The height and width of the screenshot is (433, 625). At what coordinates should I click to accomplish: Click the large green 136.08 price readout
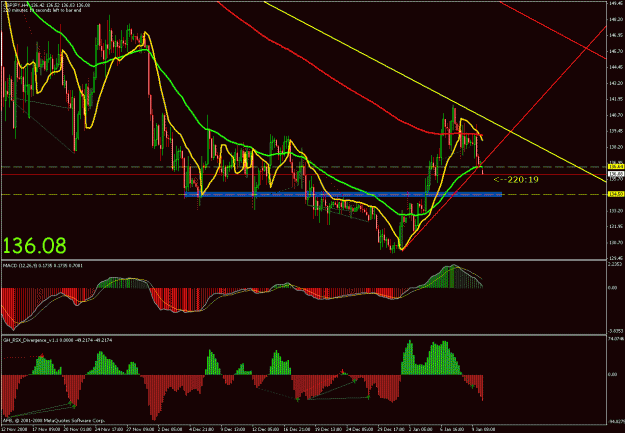[34, 246]
